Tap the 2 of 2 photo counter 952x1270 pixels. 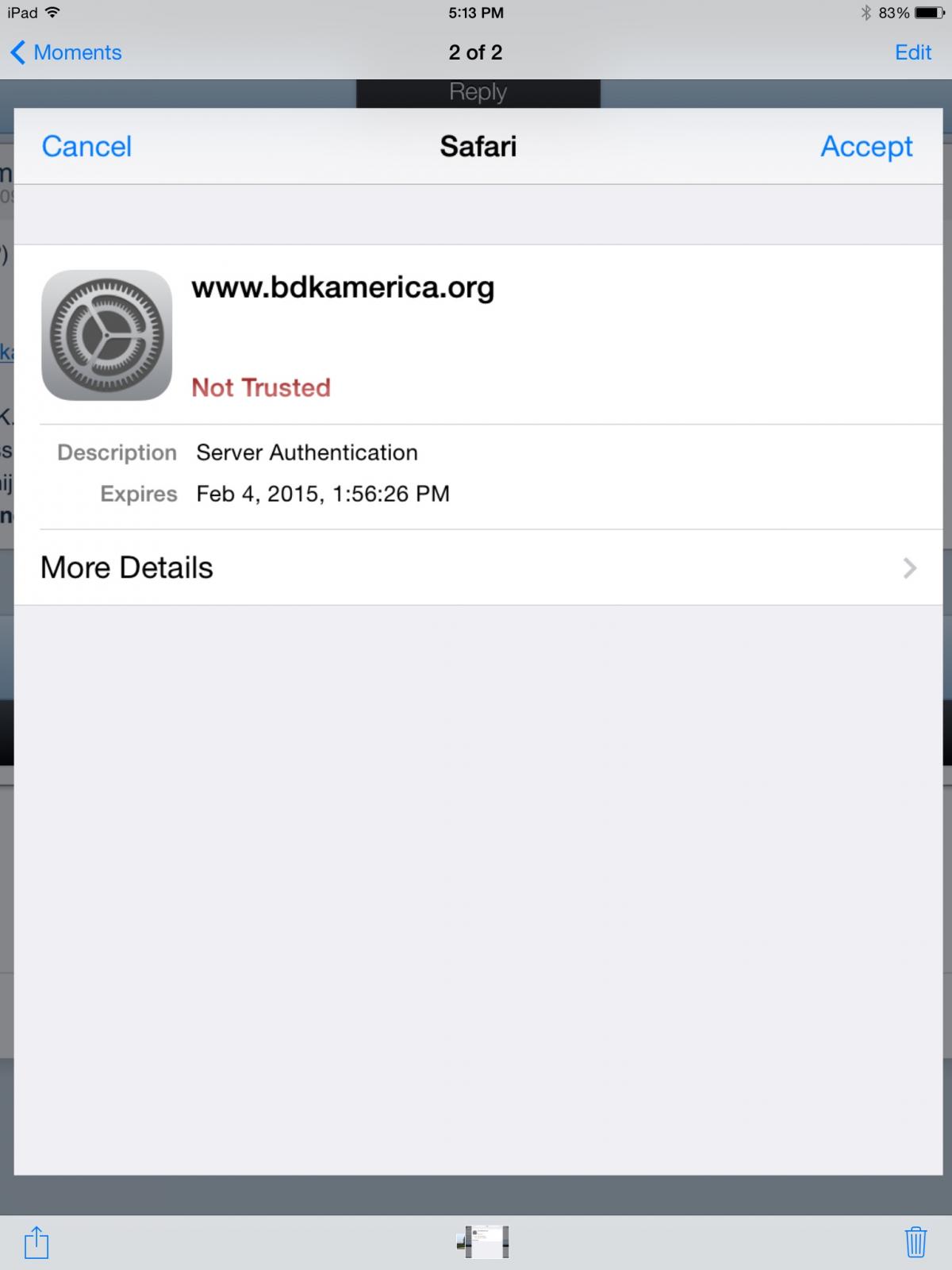click(475, 52)
